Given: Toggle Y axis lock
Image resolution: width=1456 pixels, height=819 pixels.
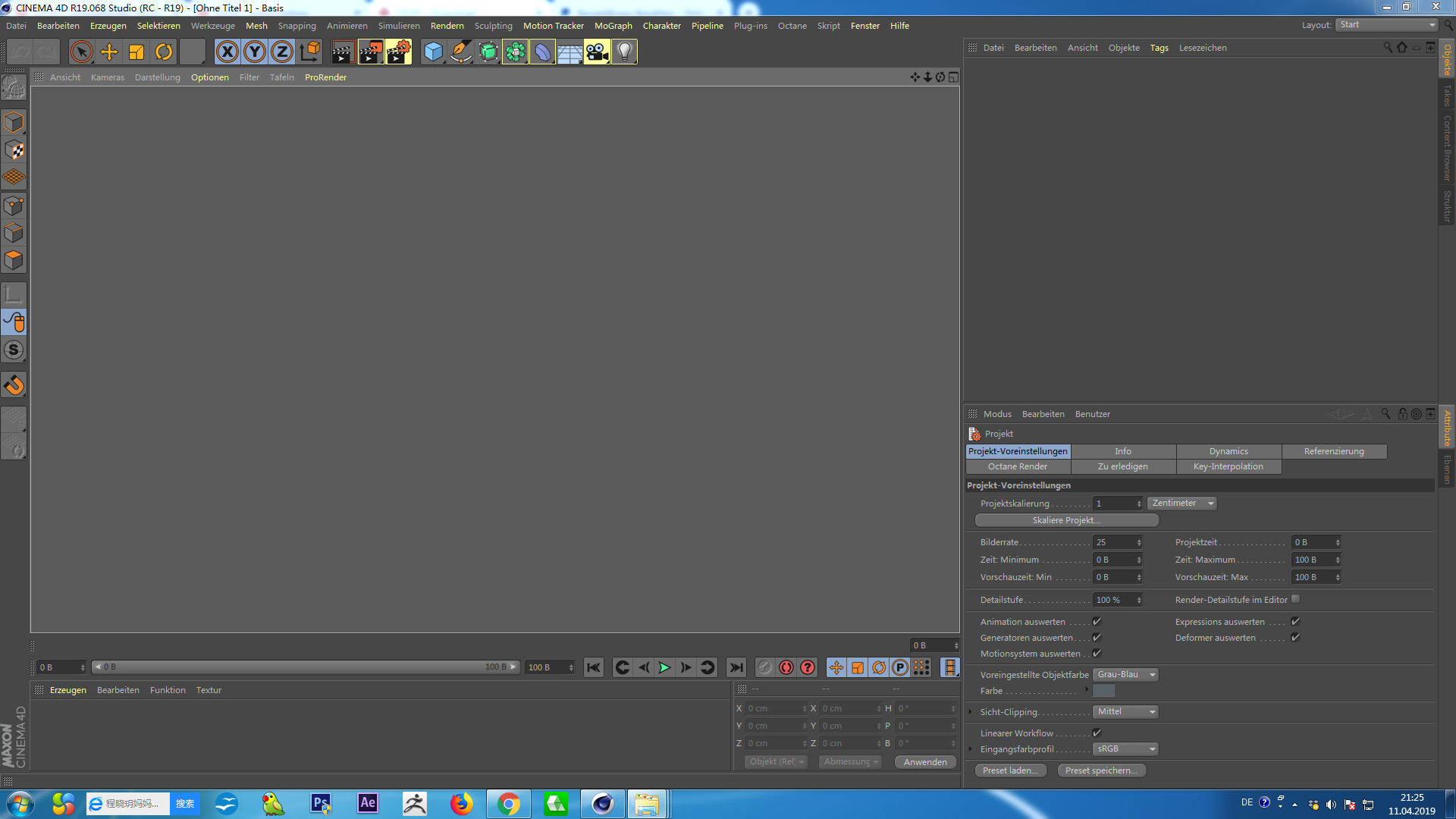Looking at the screenshot, I should coord(255,52).
